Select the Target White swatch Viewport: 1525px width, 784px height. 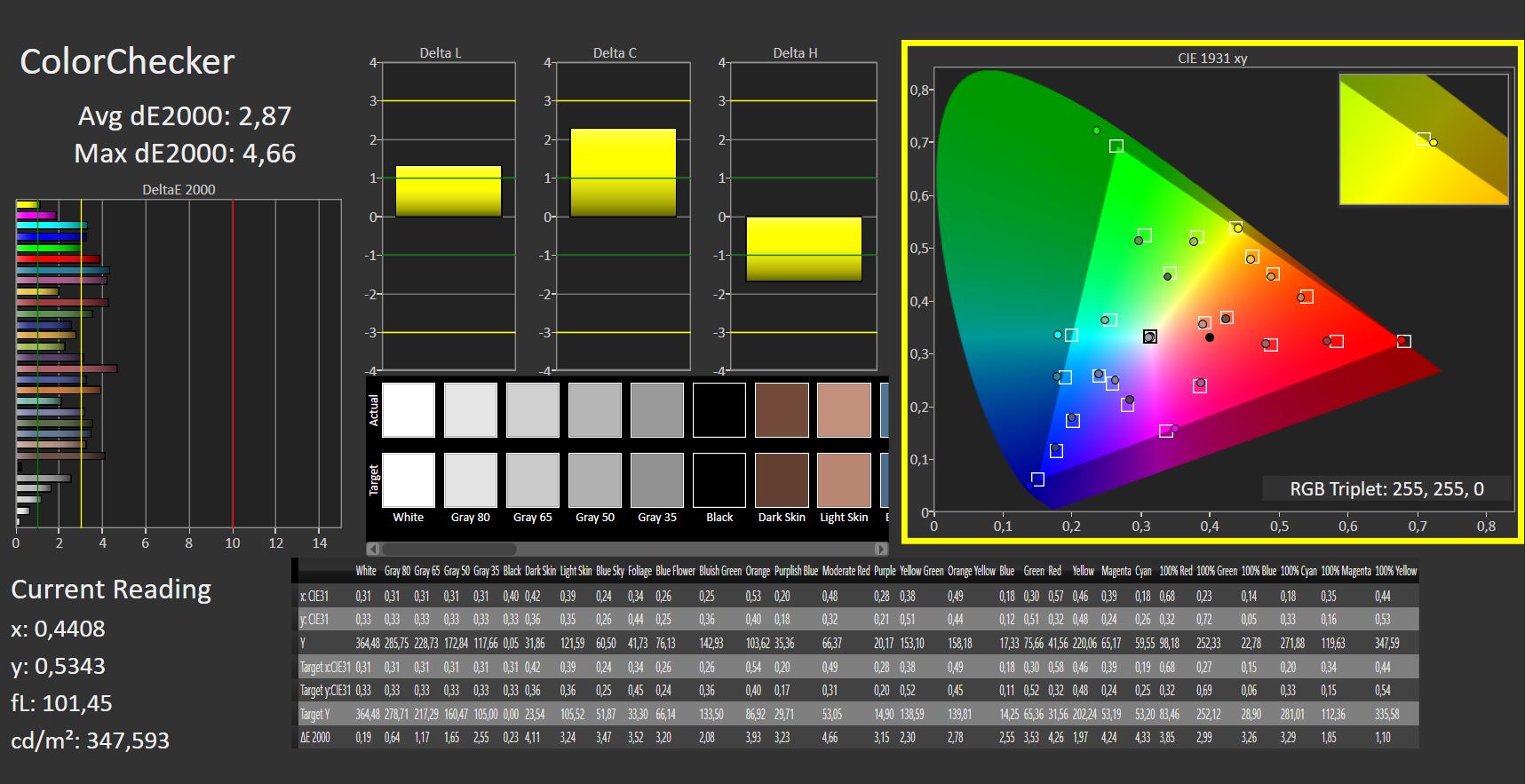409,480
